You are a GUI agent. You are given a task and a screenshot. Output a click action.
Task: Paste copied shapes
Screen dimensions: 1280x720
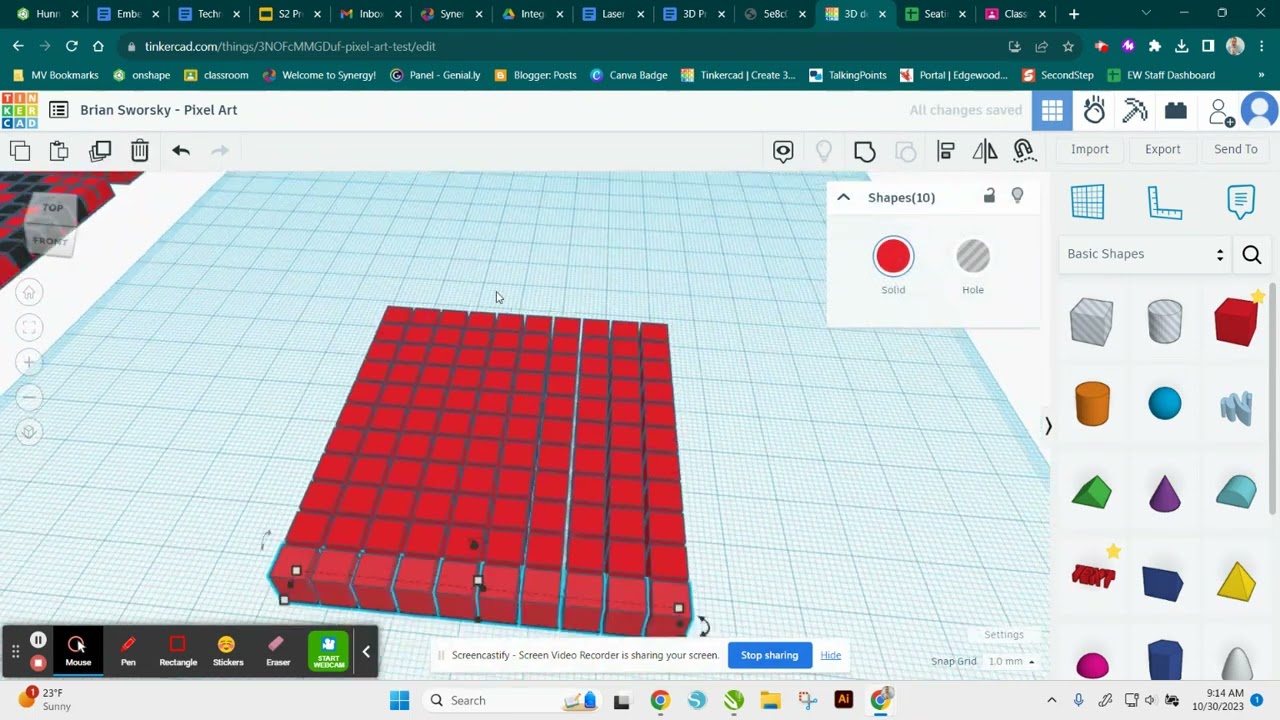point(59,151)
